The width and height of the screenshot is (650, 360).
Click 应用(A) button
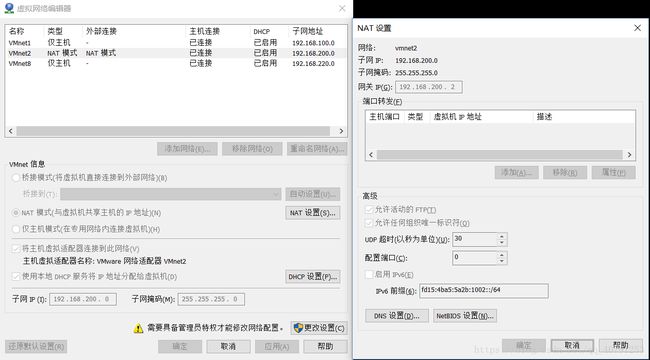click(x=277, y=346)
